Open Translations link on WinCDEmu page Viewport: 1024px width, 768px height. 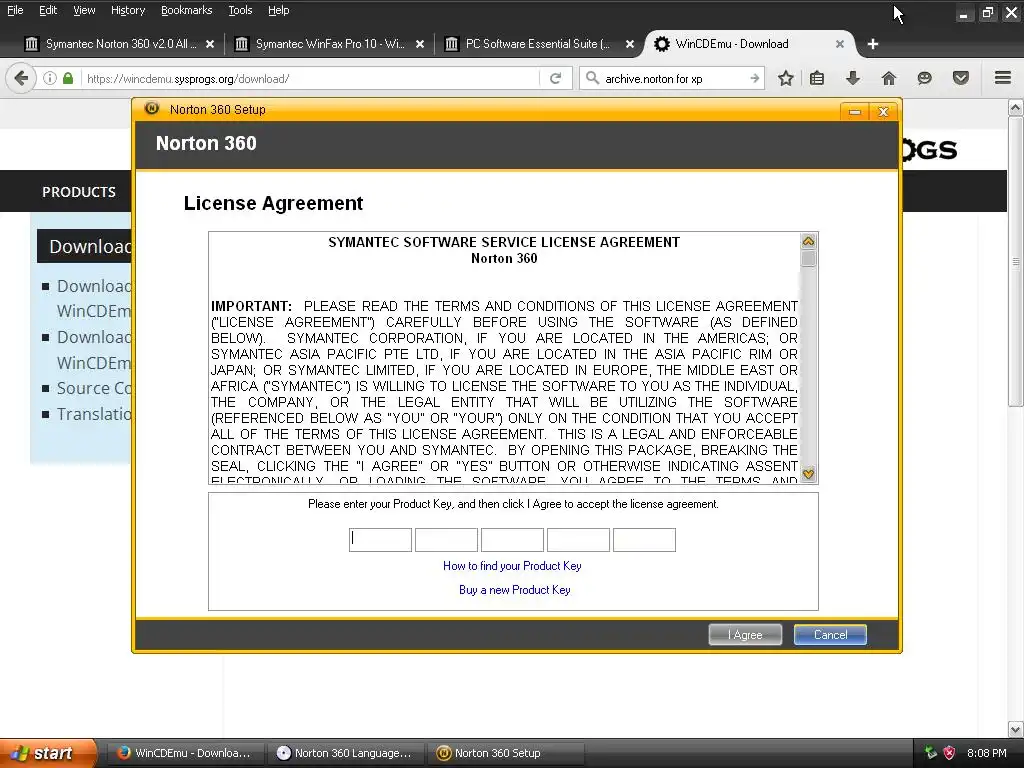click(x=93, y=414)
